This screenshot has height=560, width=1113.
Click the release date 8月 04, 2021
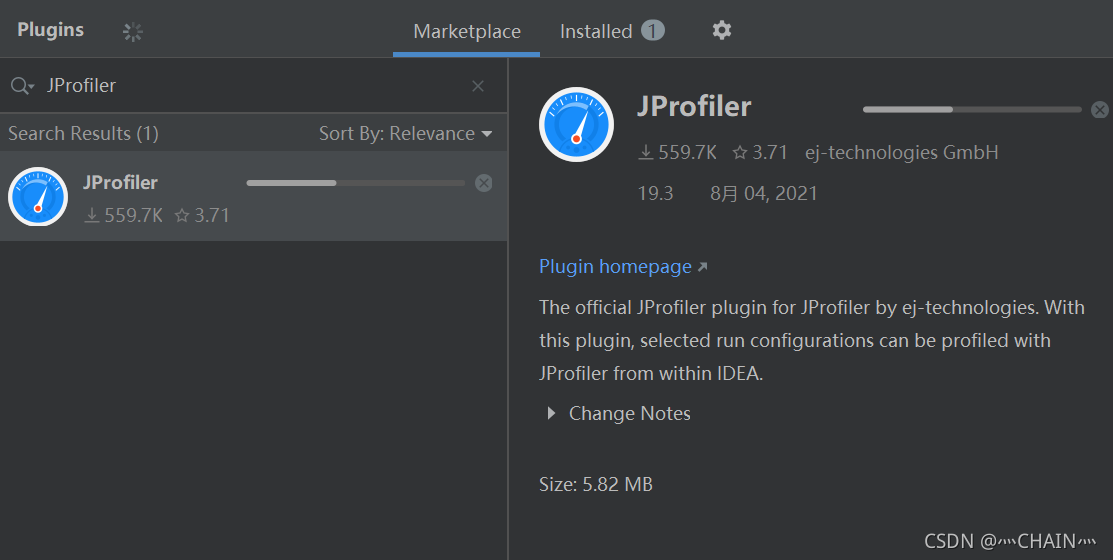click(764, 193)
